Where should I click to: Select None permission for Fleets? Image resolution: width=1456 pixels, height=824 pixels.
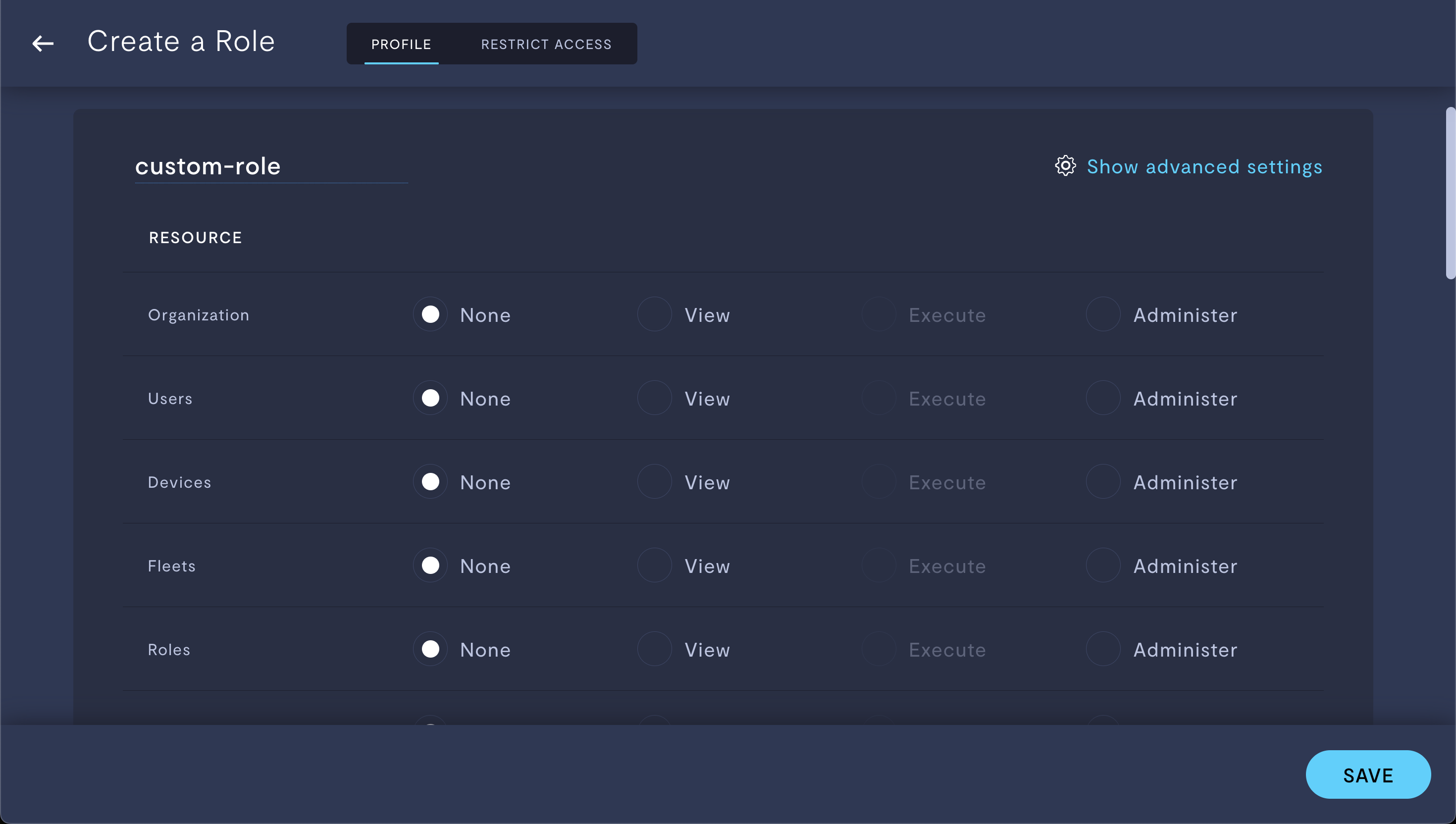coord(431,565)
